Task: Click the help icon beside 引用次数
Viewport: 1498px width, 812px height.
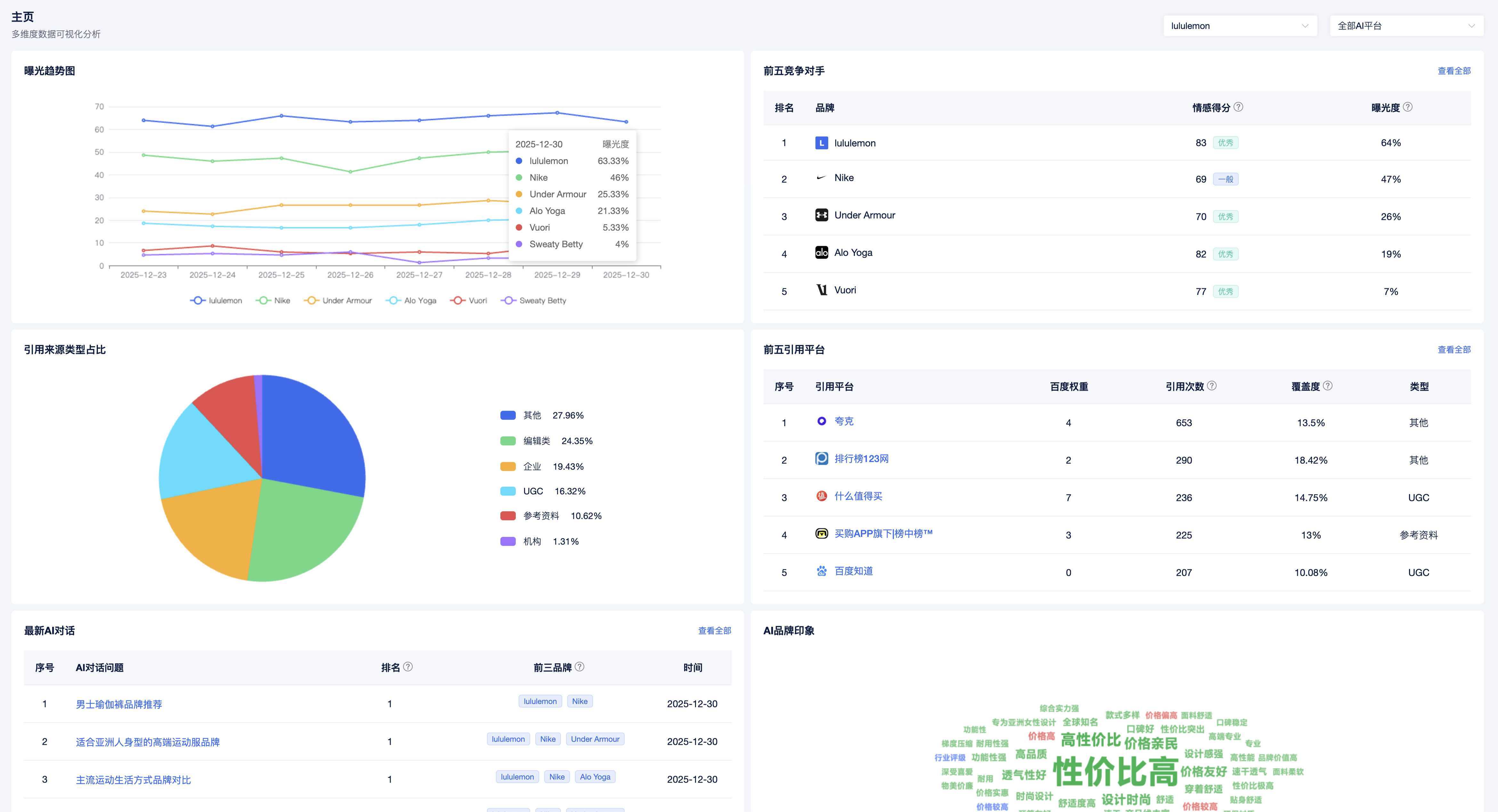Action: point(1211,386)
